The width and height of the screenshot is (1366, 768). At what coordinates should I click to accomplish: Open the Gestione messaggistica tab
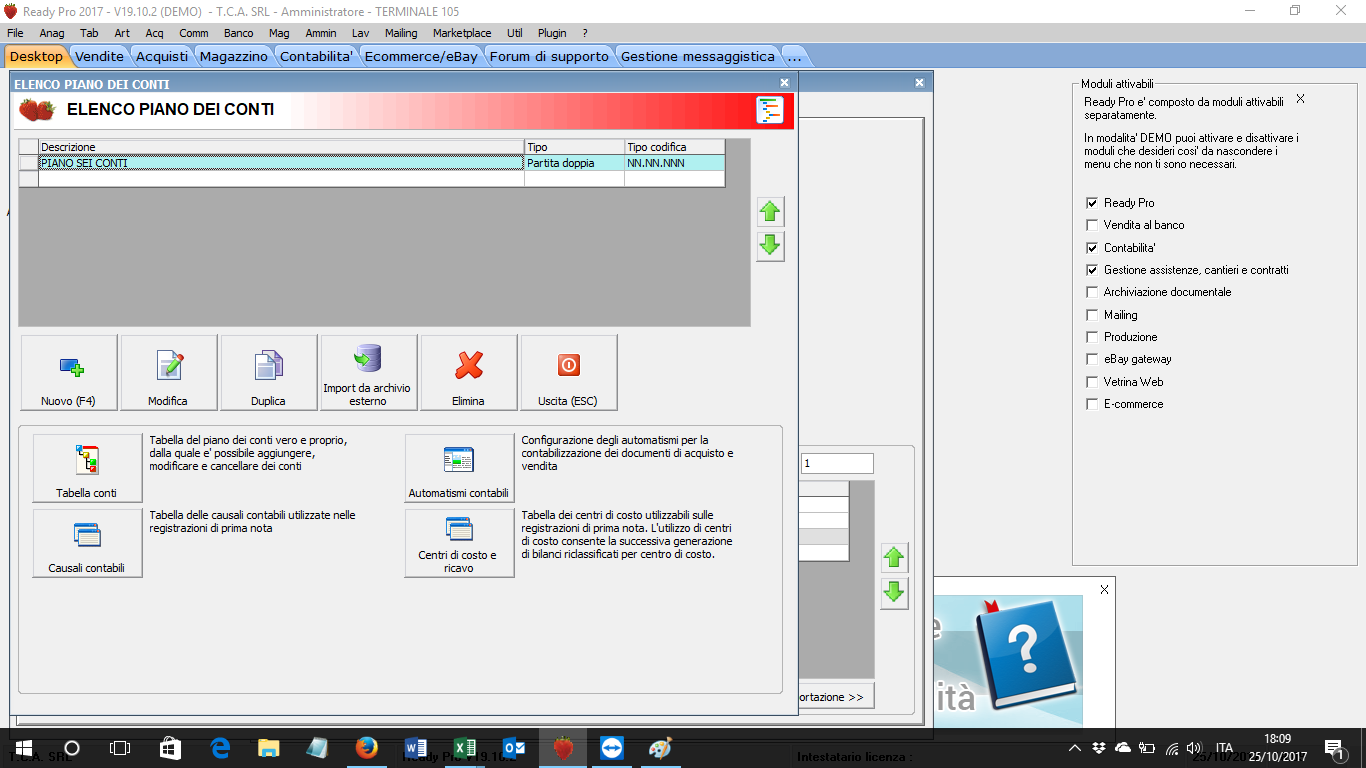coord(698,56)
